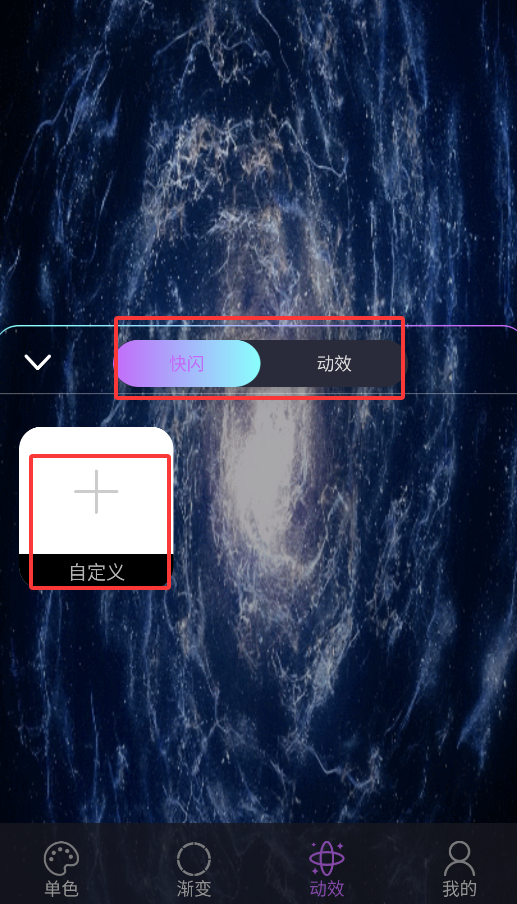Click the black caption strip of 自定义 card

[96, 571]
